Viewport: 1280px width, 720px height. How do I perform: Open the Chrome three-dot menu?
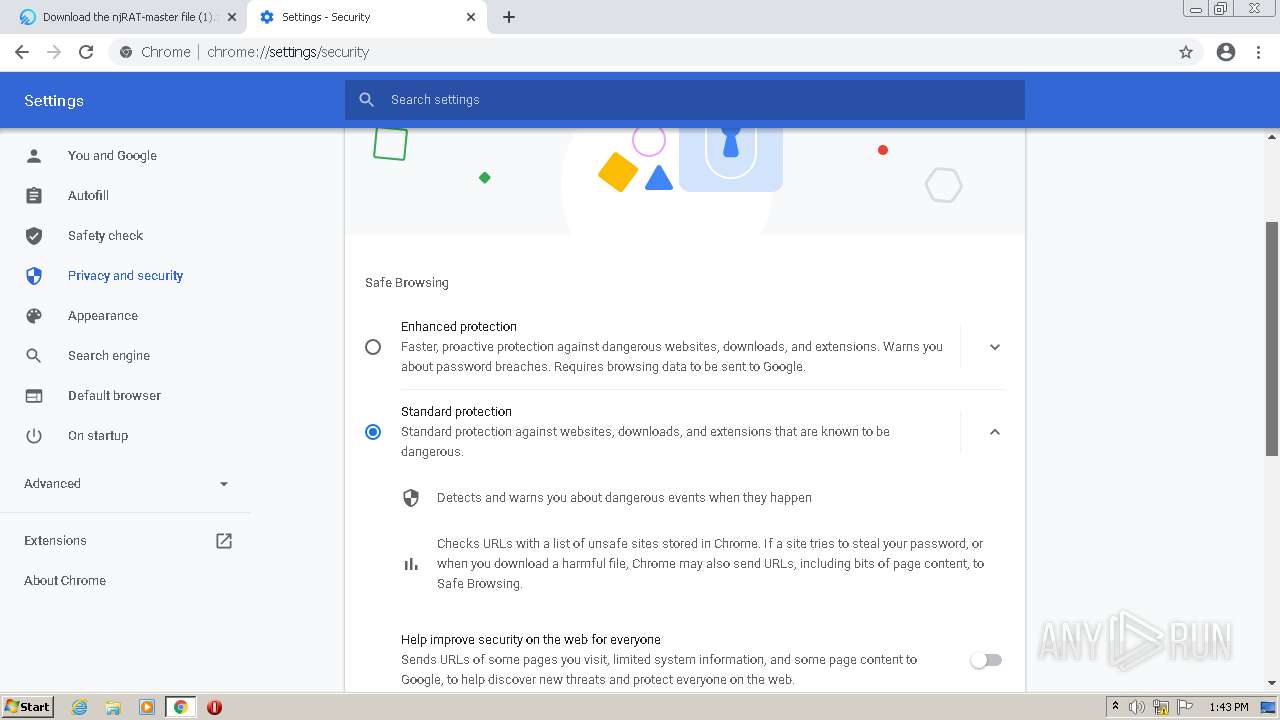[x=1259, y=52]
